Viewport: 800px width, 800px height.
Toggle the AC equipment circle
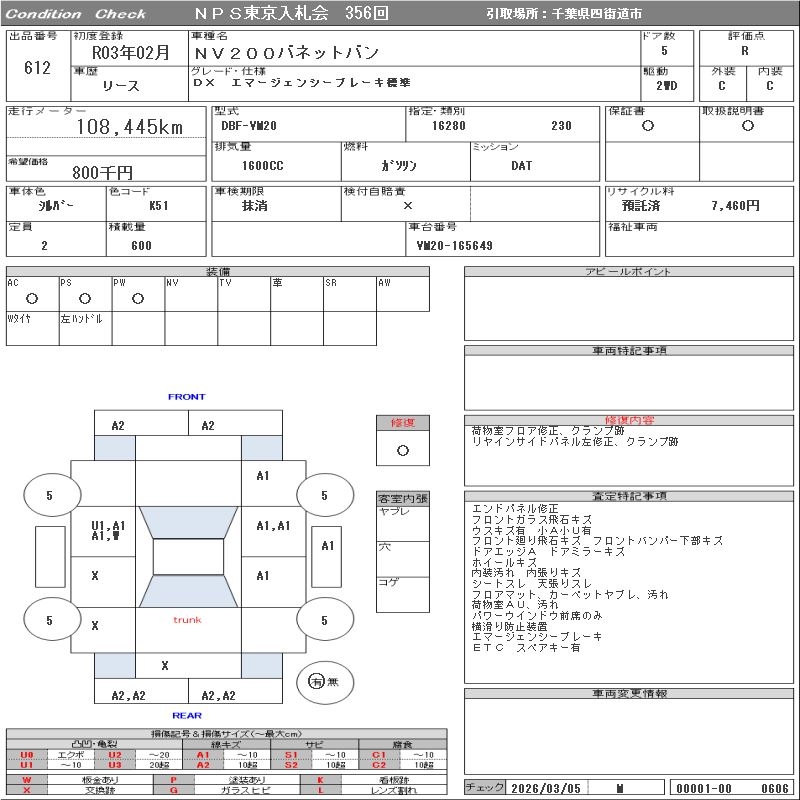click(32, 298)
